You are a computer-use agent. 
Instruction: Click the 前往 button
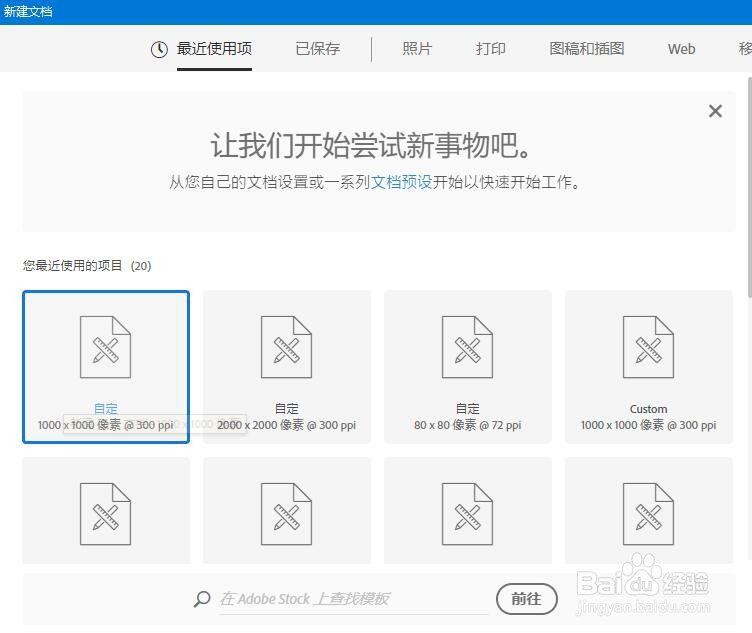(526, 599)
